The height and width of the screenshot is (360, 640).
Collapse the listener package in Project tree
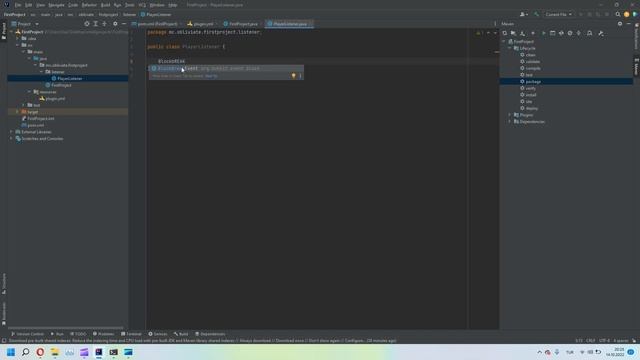pos(41,72)
